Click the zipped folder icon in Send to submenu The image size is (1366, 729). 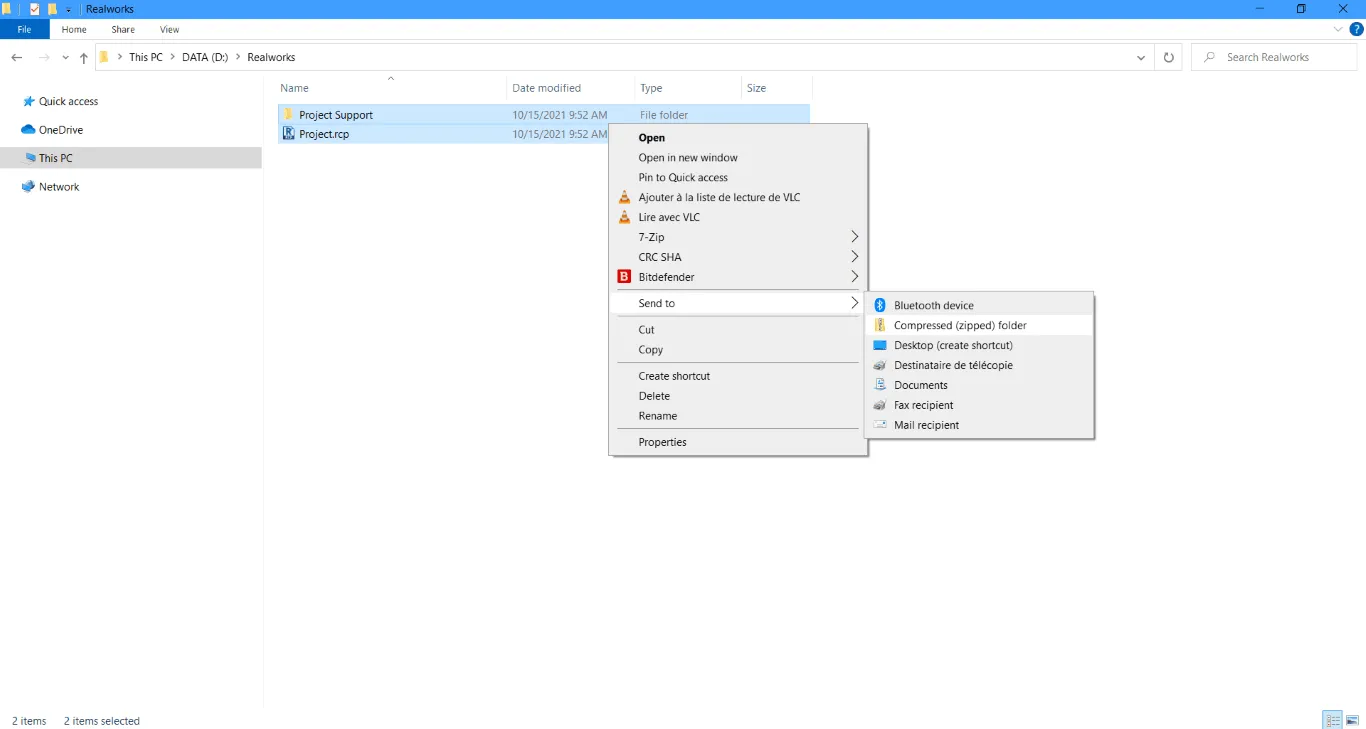pyautogui.click(x=880, y=325)
